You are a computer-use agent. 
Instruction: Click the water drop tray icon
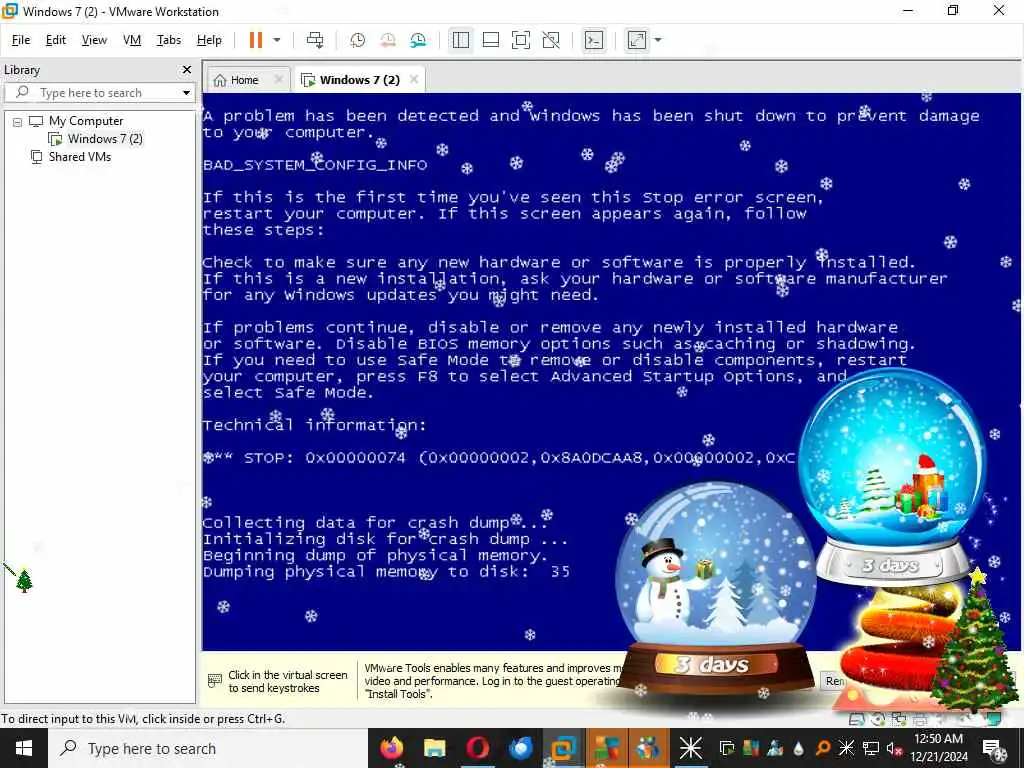pos(798,748)
